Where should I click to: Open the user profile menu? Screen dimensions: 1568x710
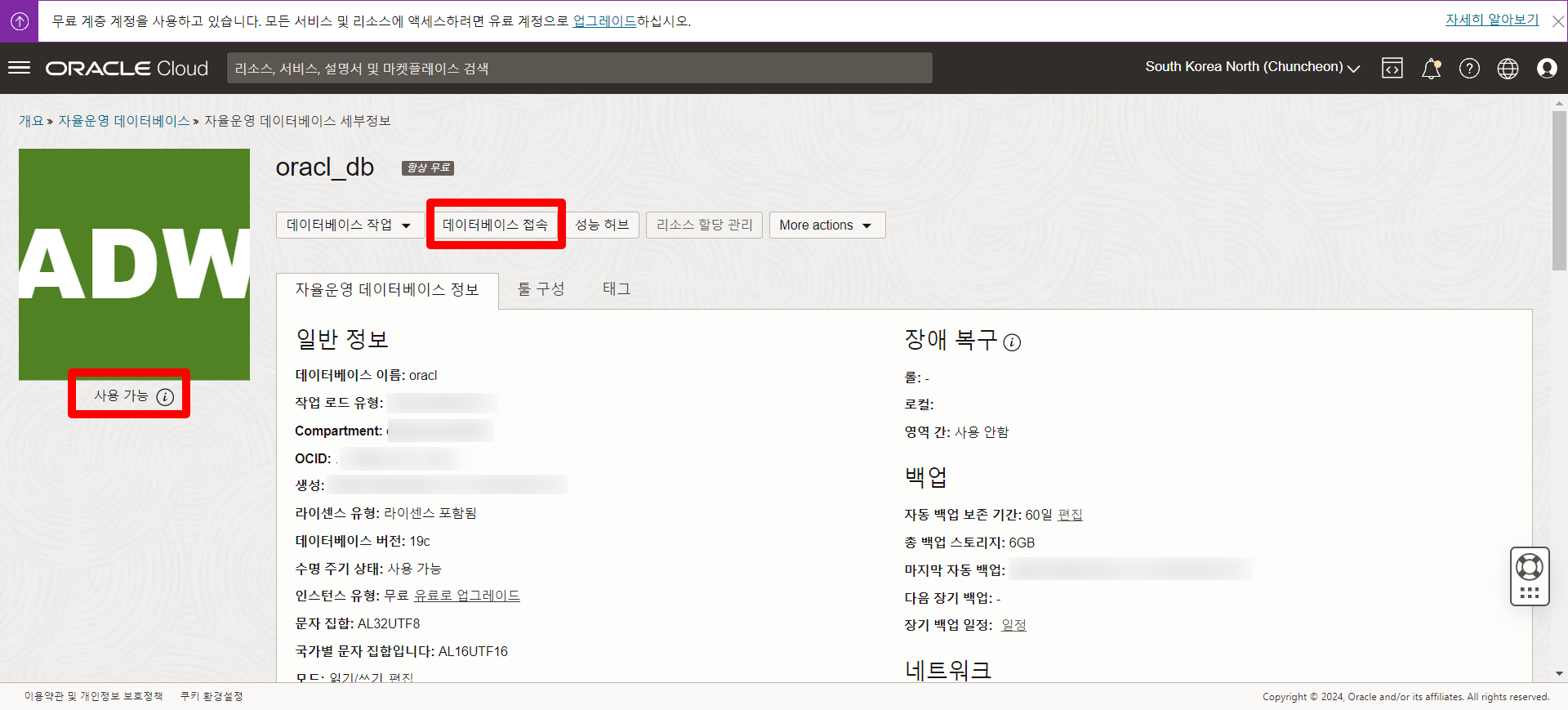(1547, 68)
